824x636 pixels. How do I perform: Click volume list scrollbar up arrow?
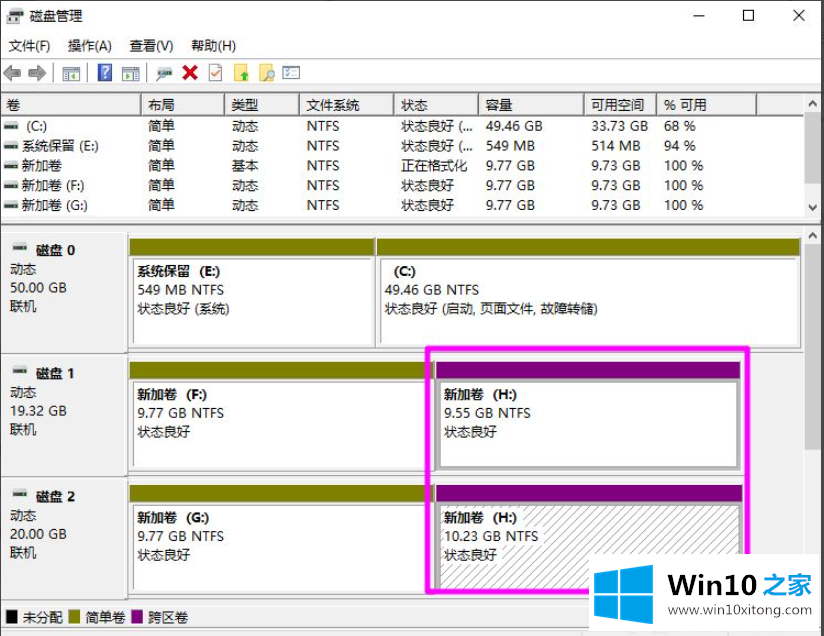click(812, 104)
